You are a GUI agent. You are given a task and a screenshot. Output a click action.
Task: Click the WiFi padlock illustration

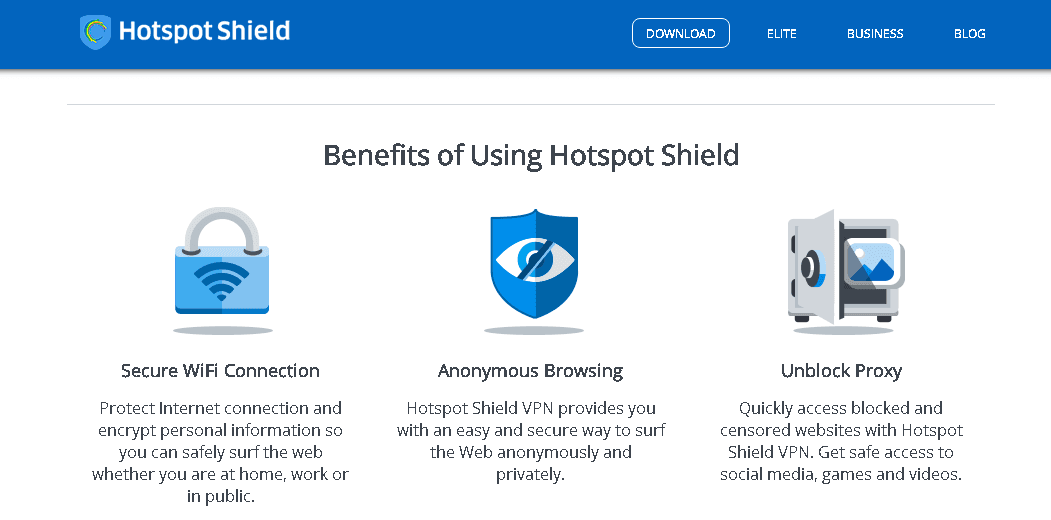click(x=222, y=261)
